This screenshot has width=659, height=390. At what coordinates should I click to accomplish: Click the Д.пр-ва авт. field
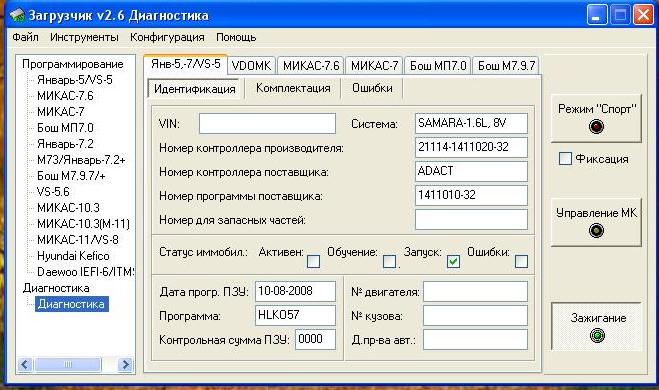[x=475, y=340]
